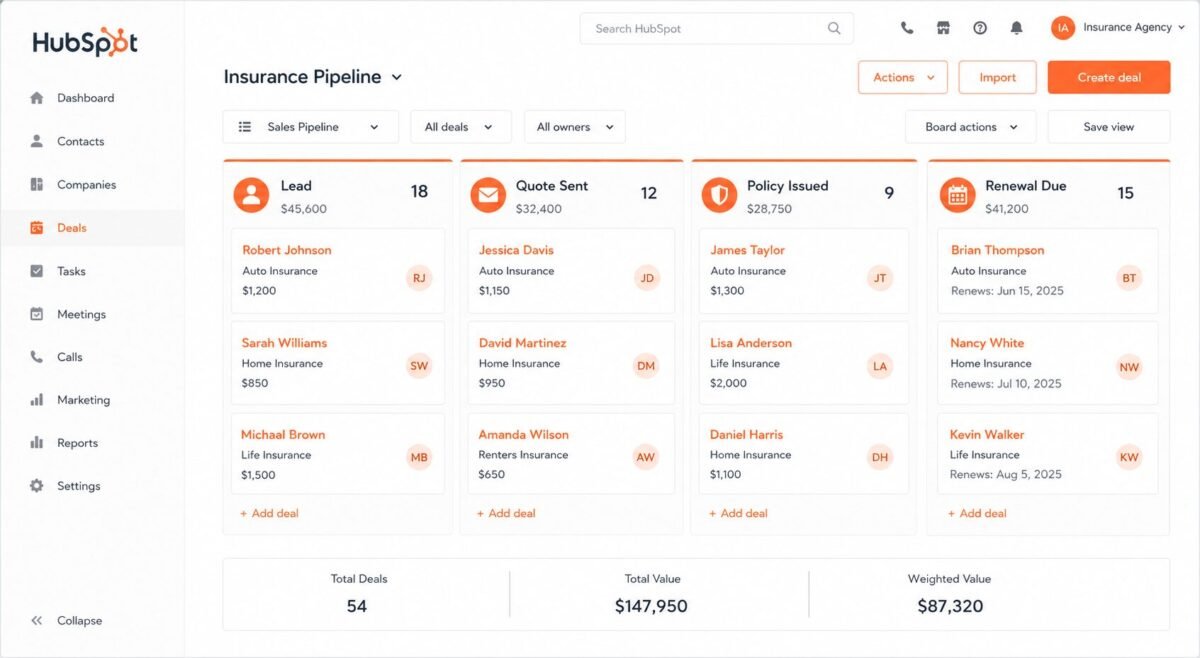This screenshot has height=658, width=1200.
Task: Open Meetings in the sidebar
Action: click(x=81, y=314)
